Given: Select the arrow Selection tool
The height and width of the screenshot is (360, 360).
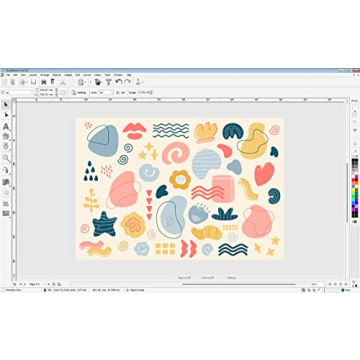Looking at the screenshot, I should [x=6, y=105].
